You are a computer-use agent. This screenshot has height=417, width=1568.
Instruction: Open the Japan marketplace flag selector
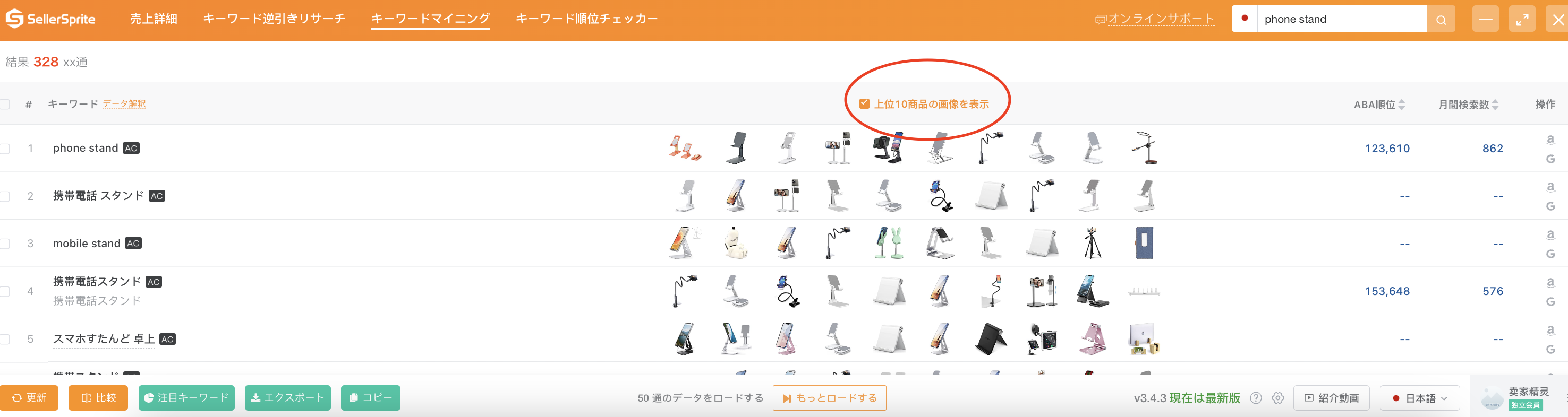(1245, 19)
